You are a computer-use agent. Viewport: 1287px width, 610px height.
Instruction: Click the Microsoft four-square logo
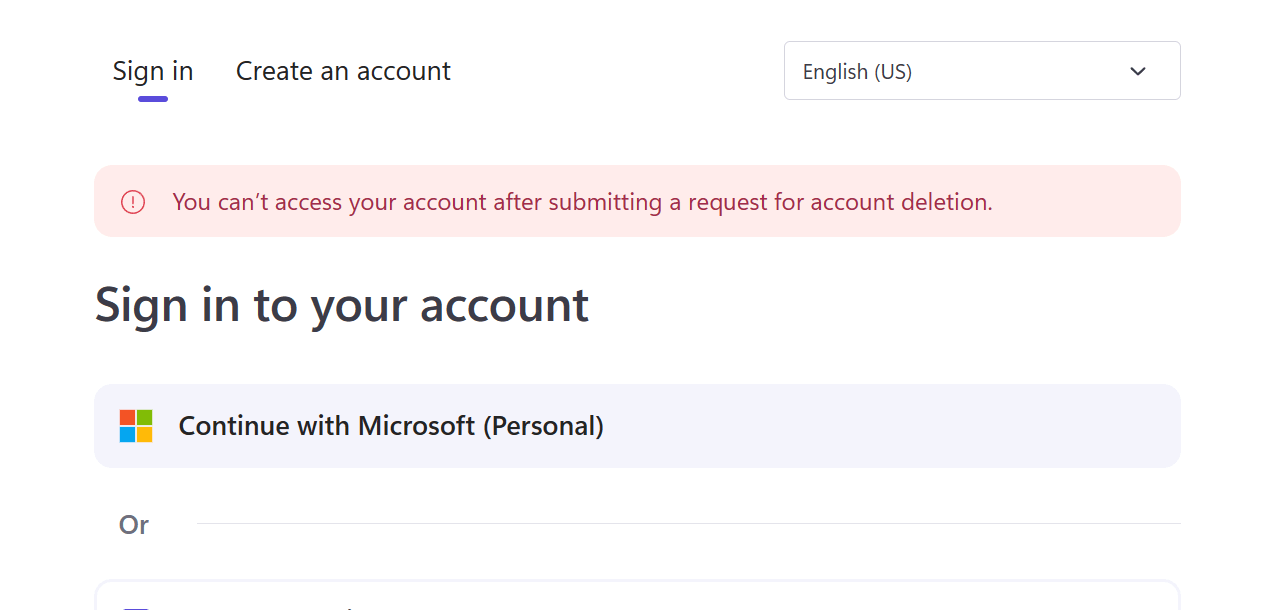(x=136, y=425)
